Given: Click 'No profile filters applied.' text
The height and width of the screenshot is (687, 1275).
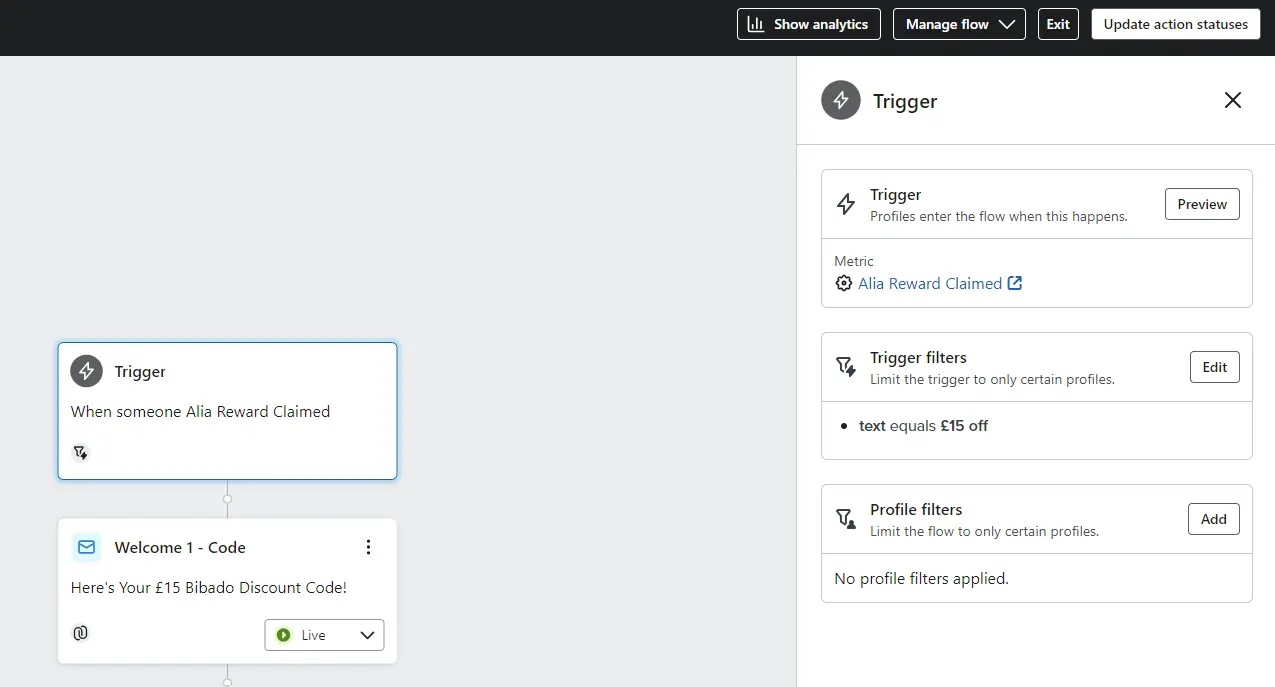Looking at the screenshot, I should coord(921,578).
